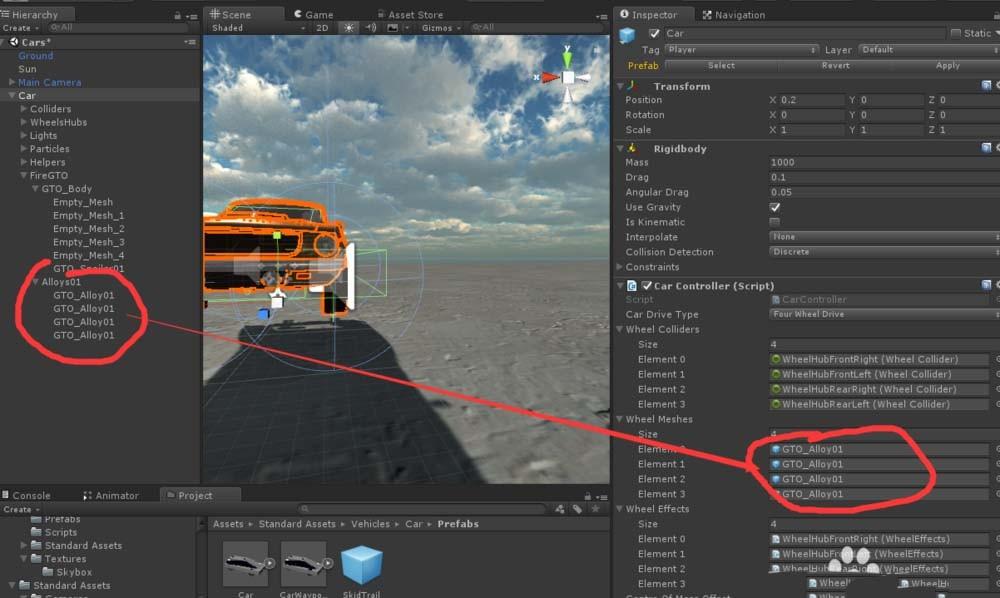Toggle scene lighting in the Scene view toolbar
The width and height of the screenshot is (1000, 598).
347,28
